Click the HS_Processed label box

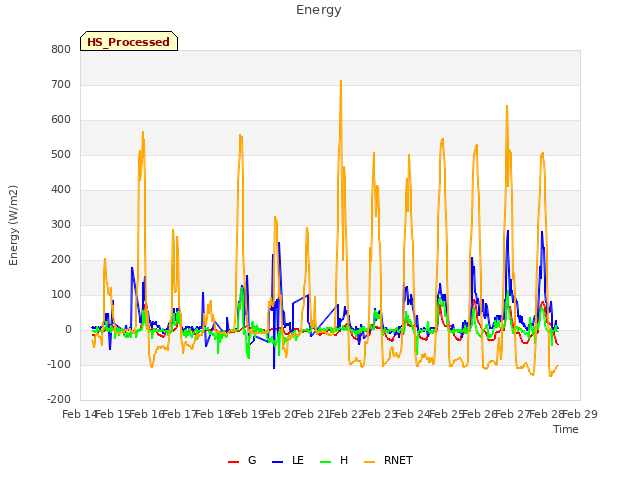coord(129,41)
